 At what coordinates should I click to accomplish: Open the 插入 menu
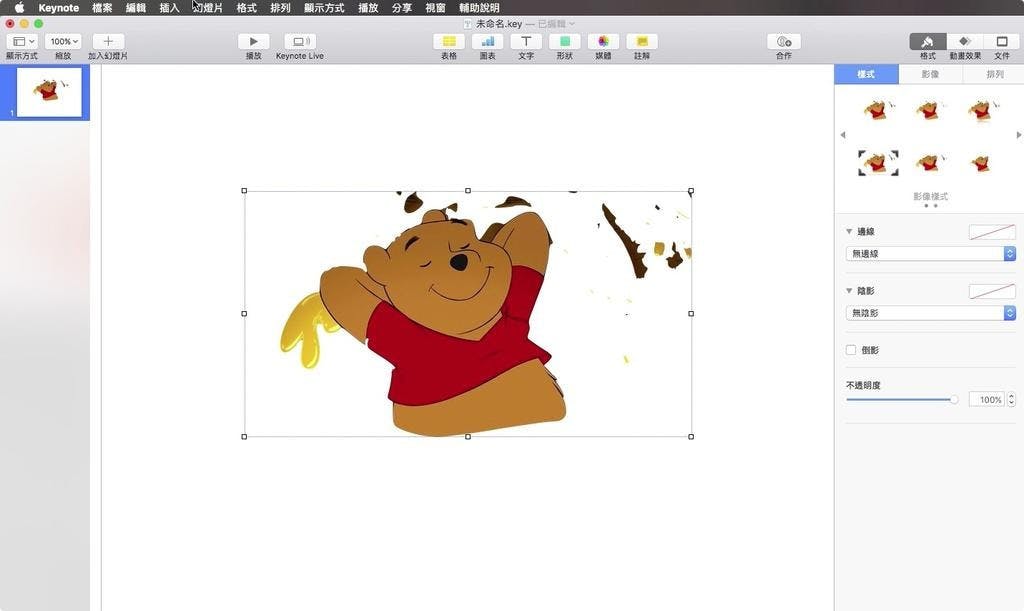click(x=169, y=8)
